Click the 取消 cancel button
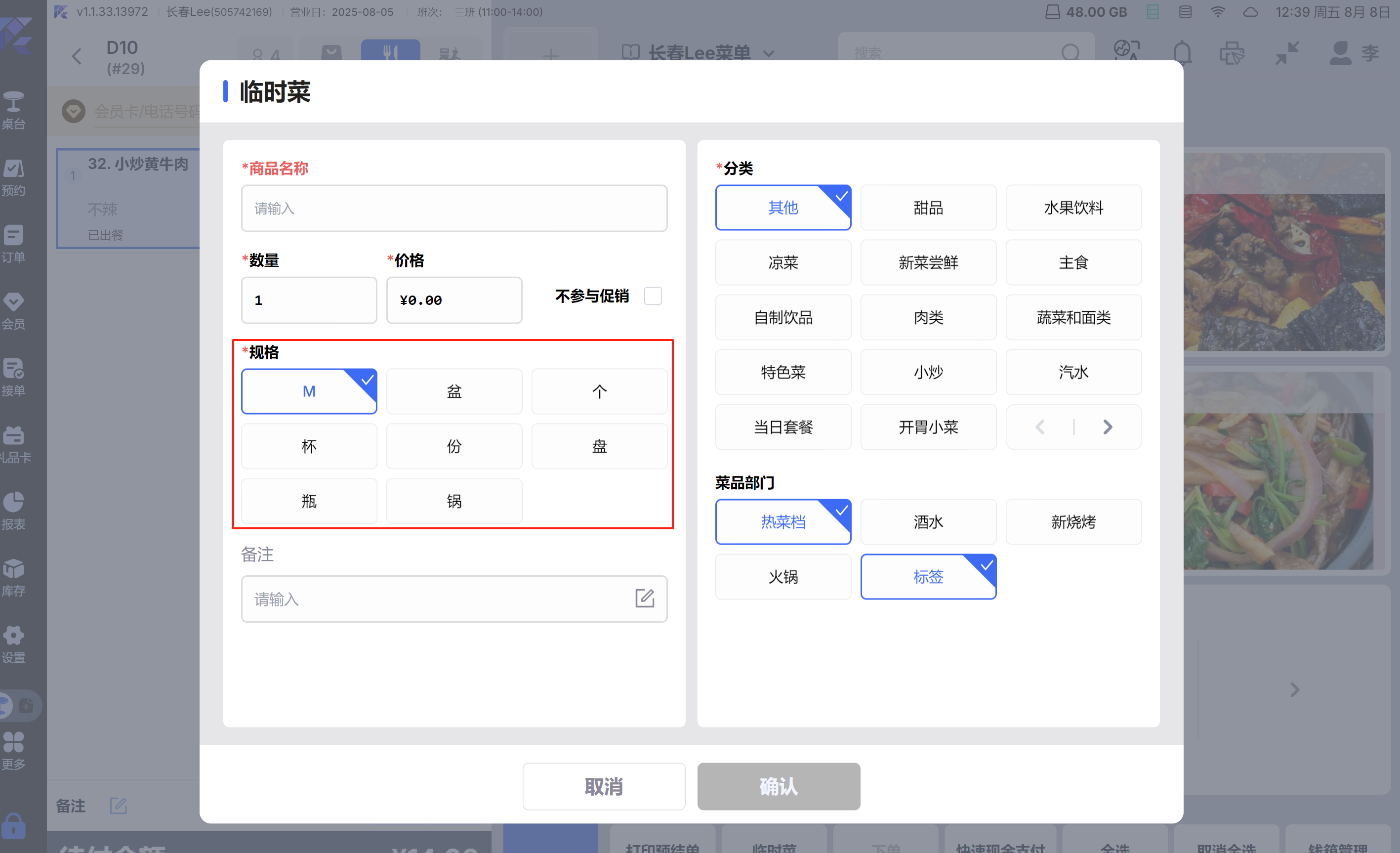The width and height of the screenshot is (1400, 853). coord(603,786)
